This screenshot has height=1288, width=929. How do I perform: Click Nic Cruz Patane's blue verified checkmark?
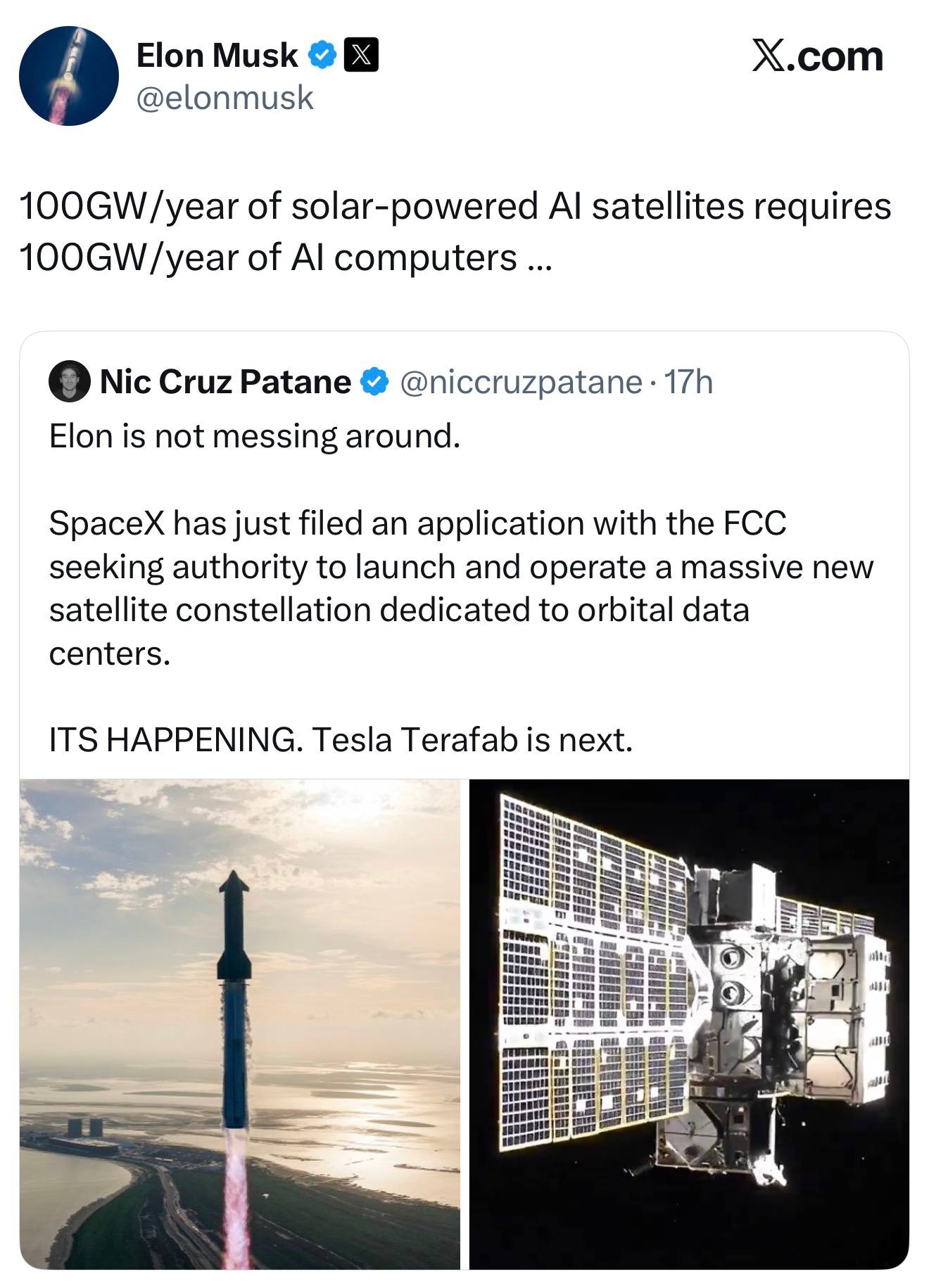374,382
